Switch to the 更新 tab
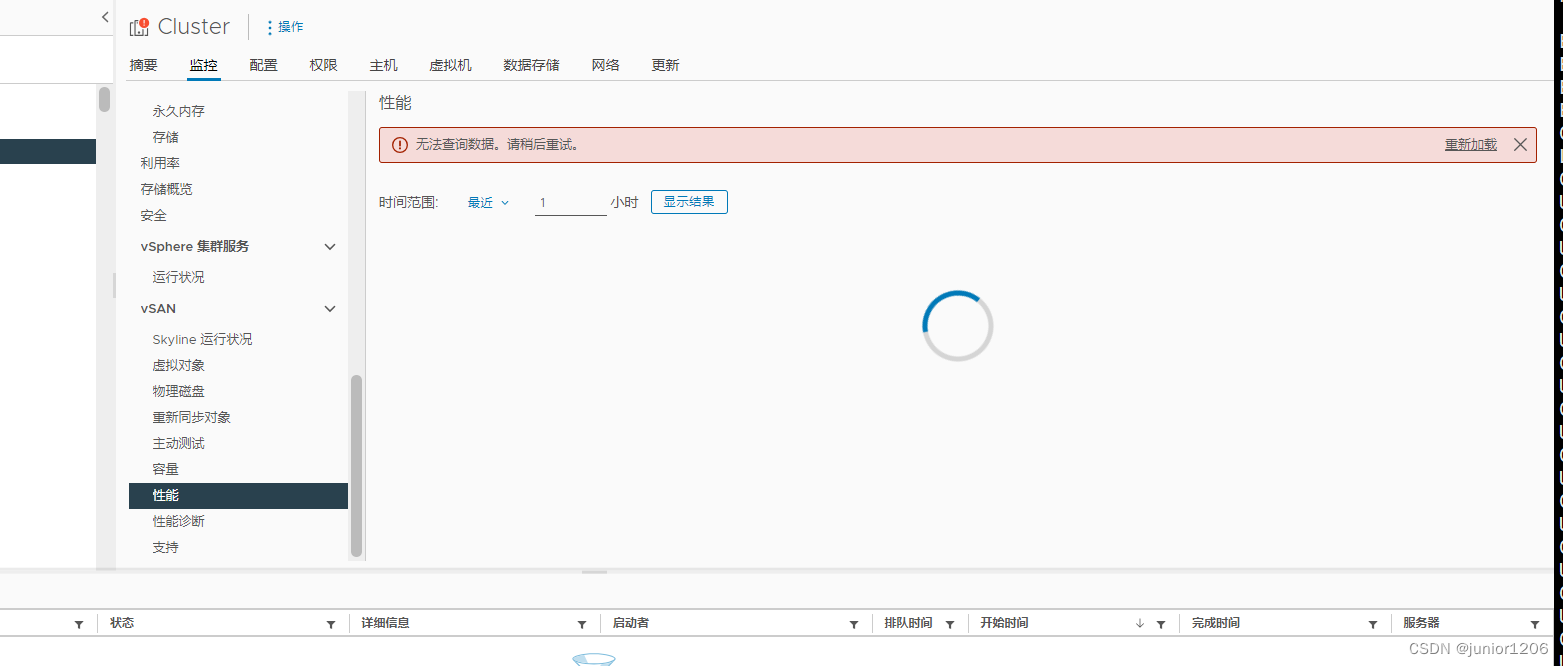Image resolution: width=1563 pixels, height=666 pixels. (666, 65)
